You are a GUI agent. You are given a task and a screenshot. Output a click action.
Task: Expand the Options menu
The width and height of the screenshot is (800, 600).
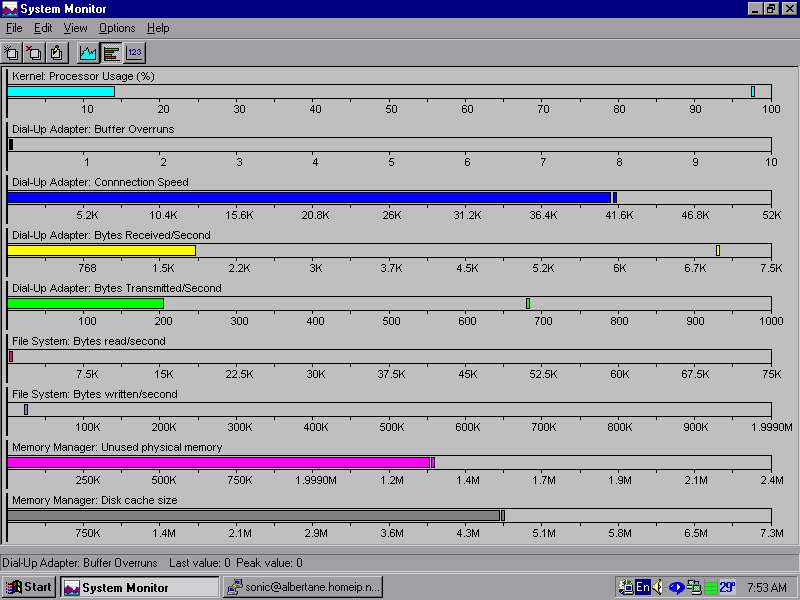tap(117, 28)
